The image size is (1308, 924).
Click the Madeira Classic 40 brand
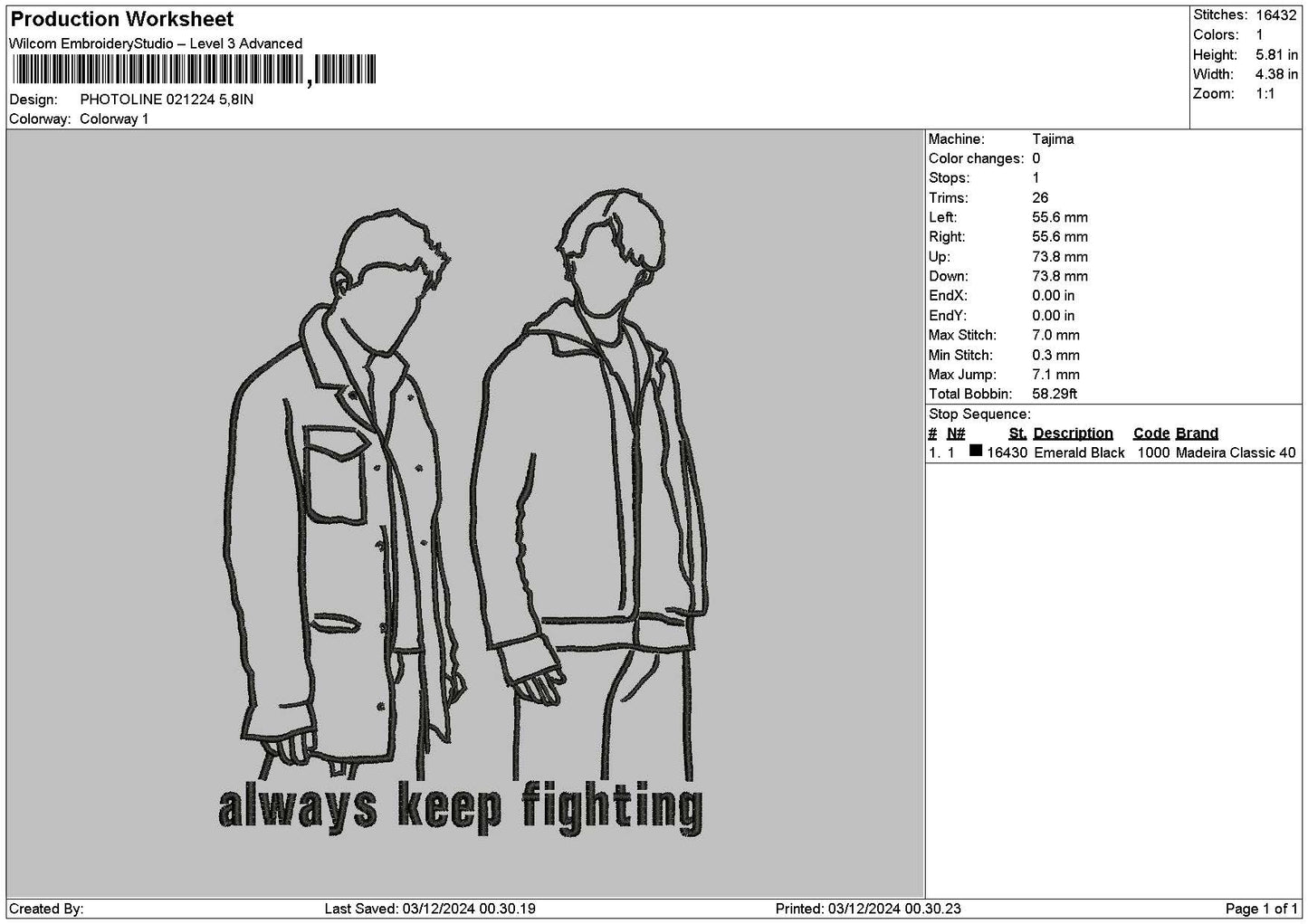pos(1236,452)
